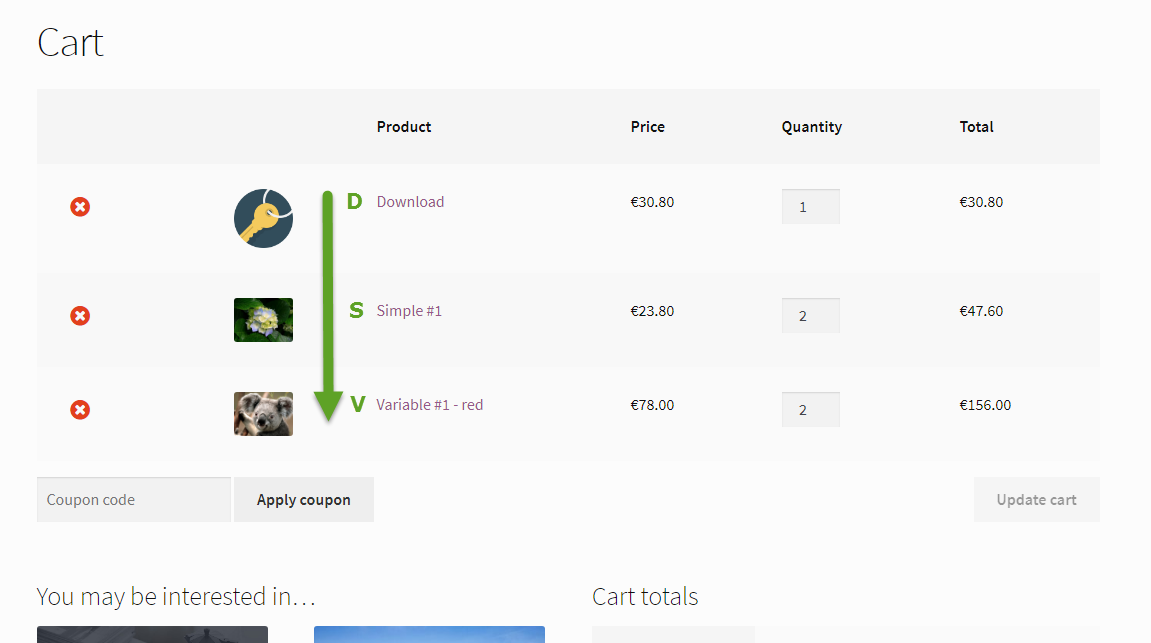The image size is (1151, 643).
Task: Go to the Simple #1 product page
Action: (409, 311)
